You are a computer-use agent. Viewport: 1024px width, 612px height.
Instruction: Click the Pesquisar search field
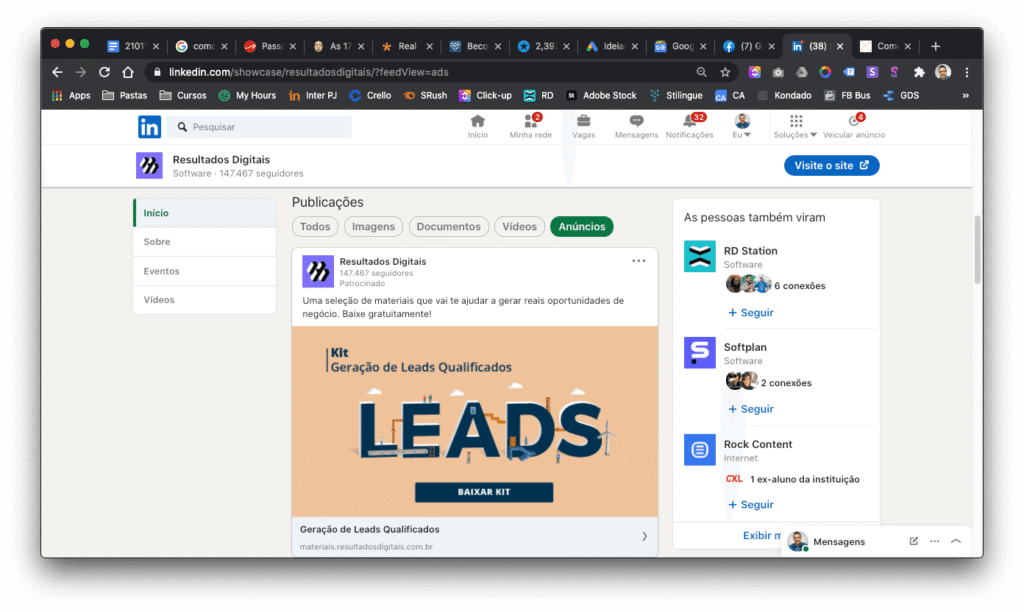pos(259,127)
